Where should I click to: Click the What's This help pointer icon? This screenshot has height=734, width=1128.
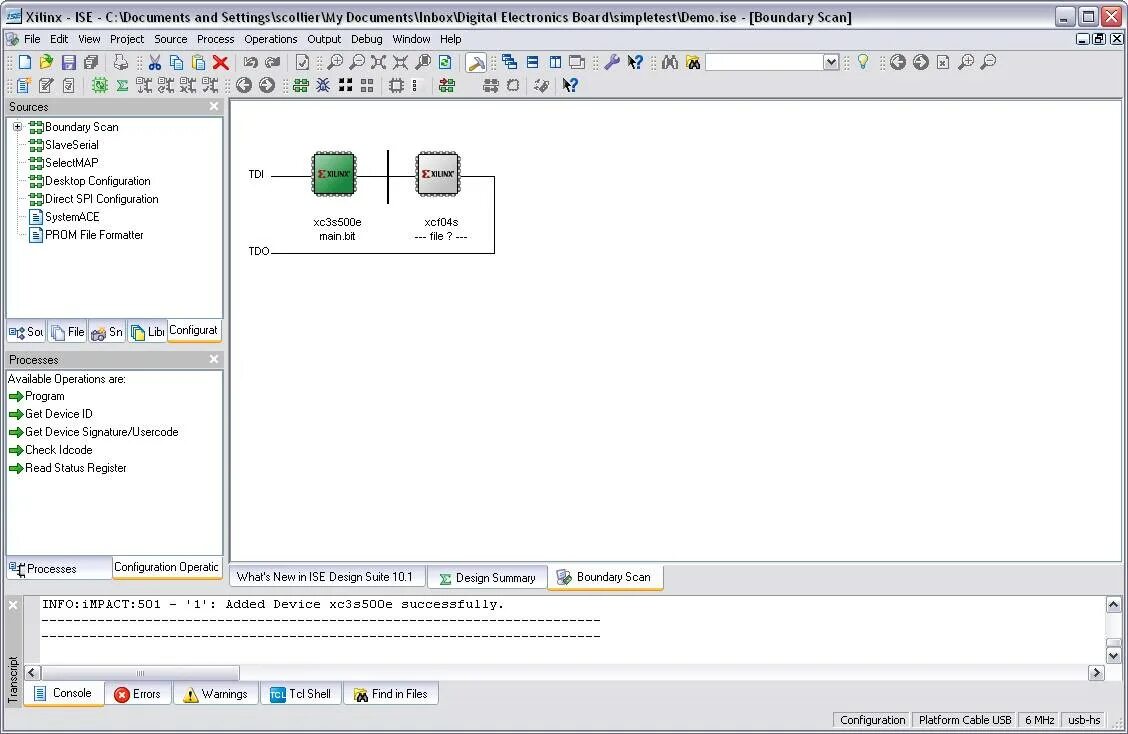[634, 63]
